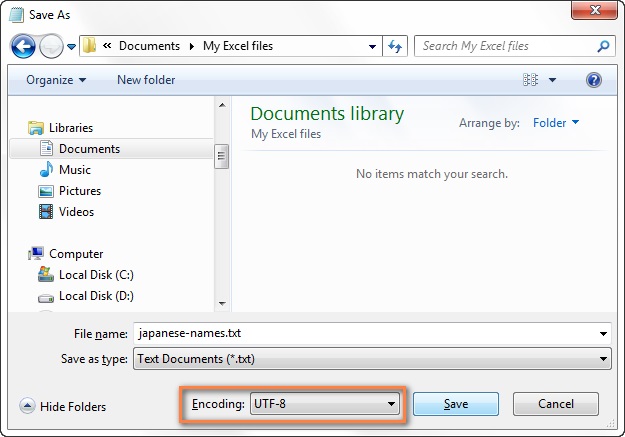Open the Videos library

tap(76, 212)
